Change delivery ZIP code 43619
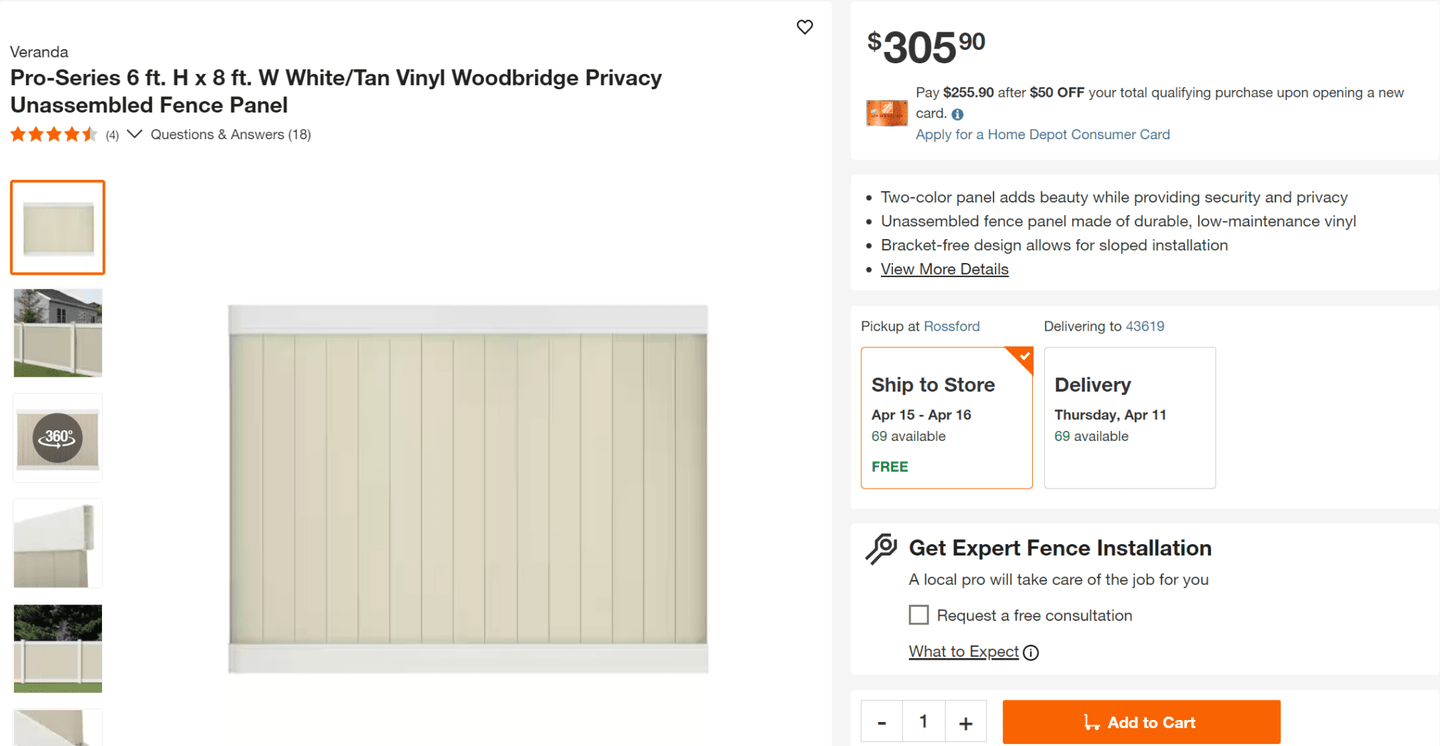 coord(1144,326)
